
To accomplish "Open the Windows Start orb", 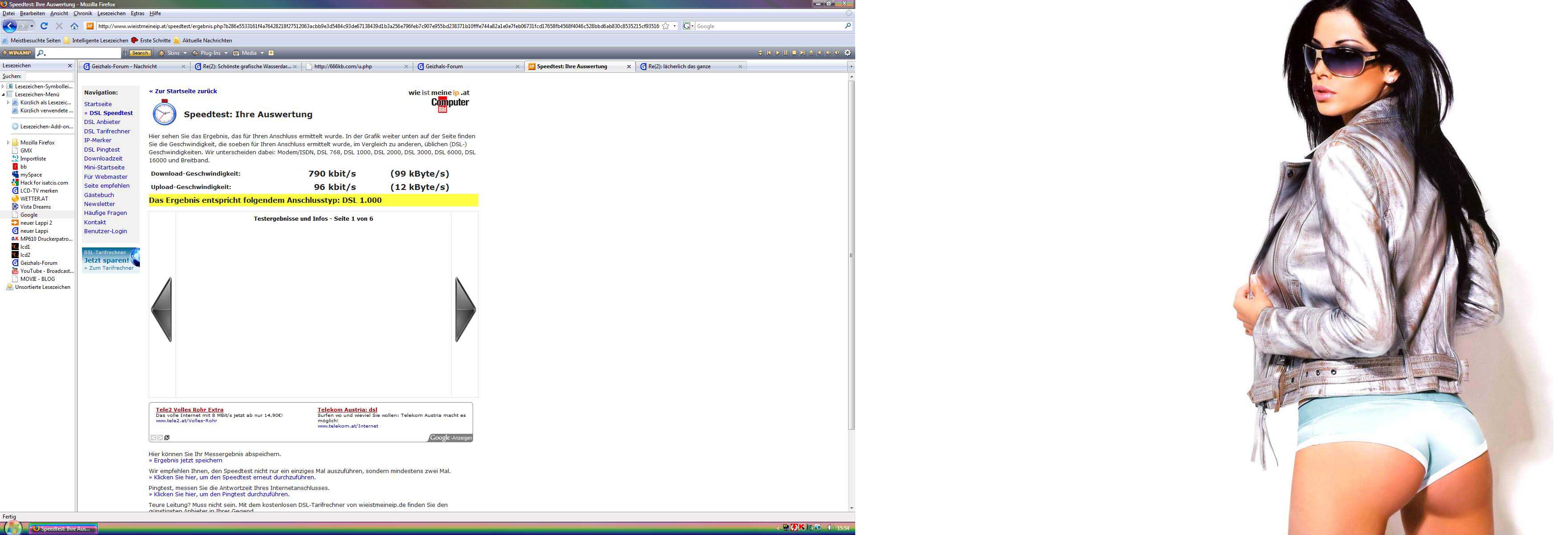I will (12, 528).
